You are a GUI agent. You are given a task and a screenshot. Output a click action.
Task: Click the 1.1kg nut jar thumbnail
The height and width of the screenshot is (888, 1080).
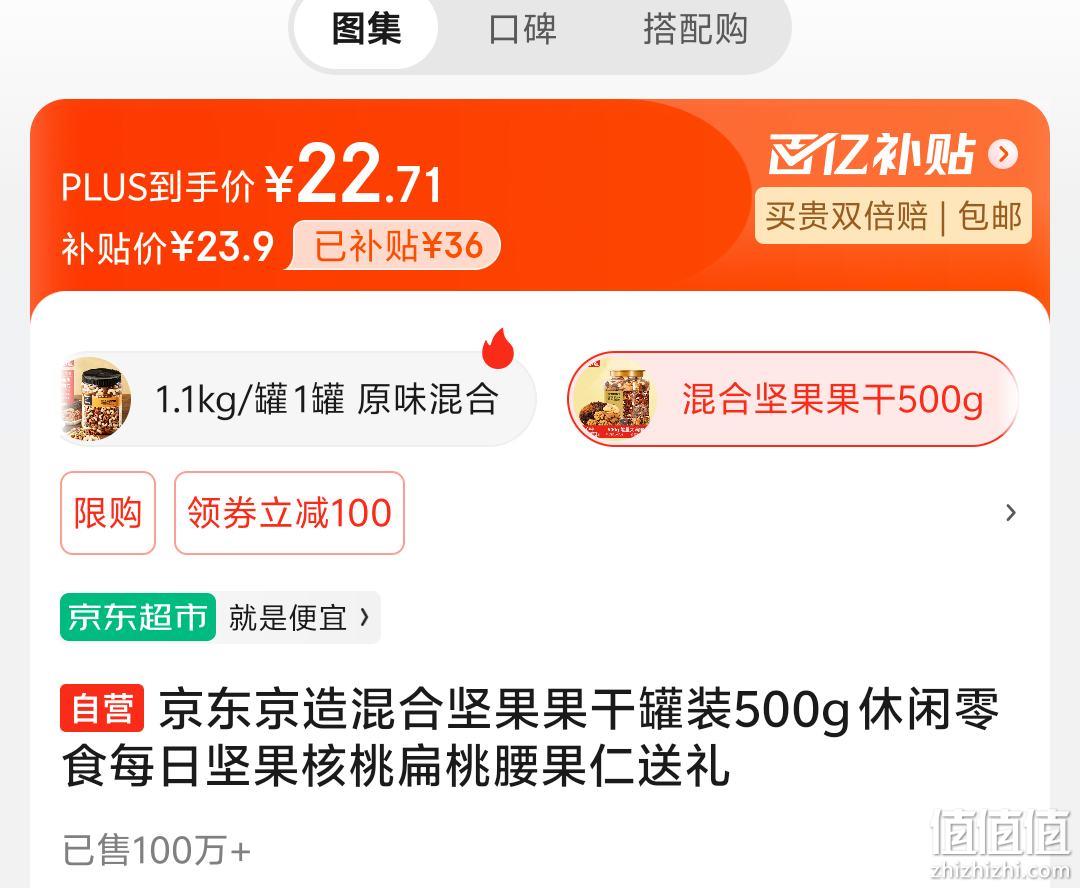[96, 399]
